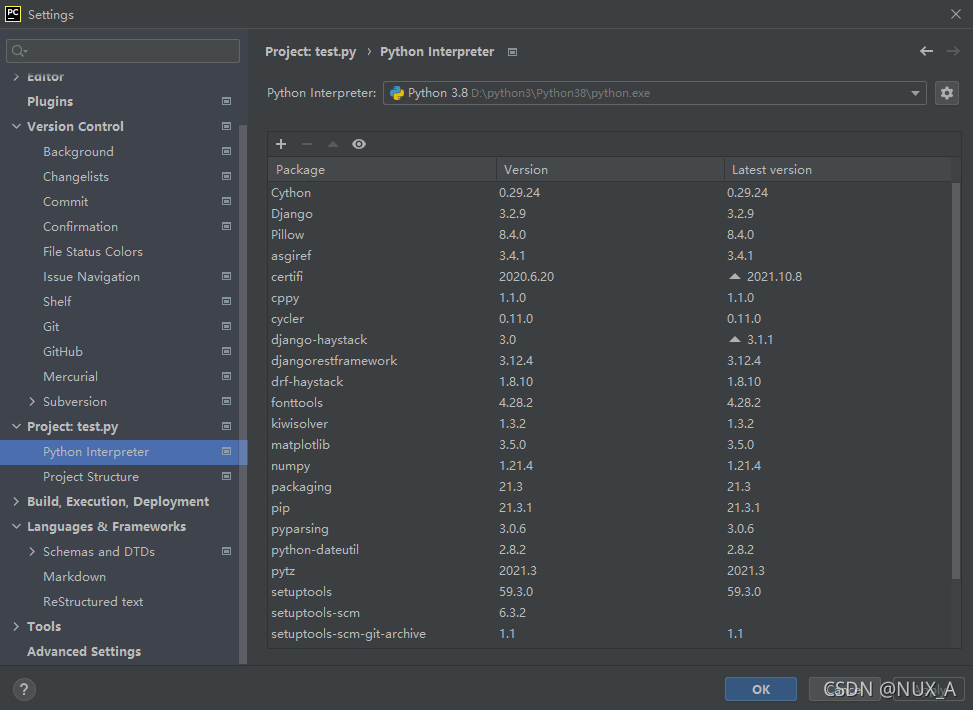
Task: Select Background under Version Control
Action: point(78,151)
